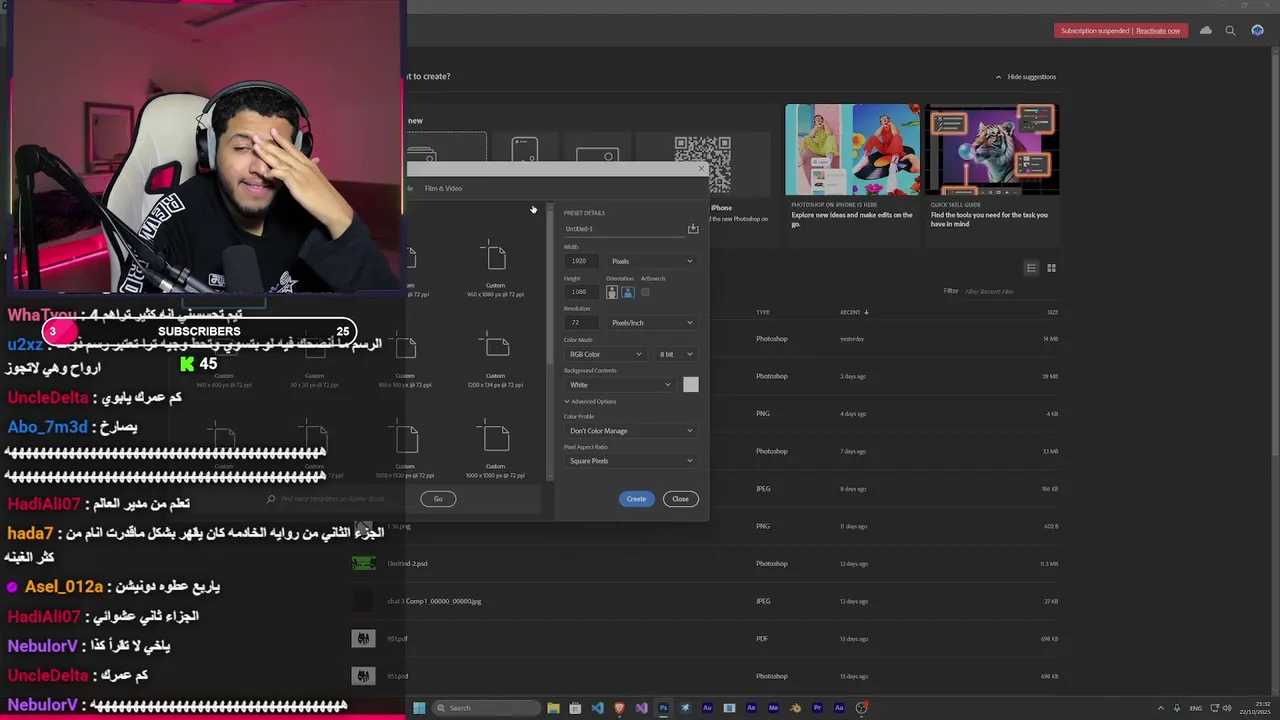Open the Square Pixels aspect ratio dropdown
The width and height of the screenshot is (1280, 720).
point(630,461)
